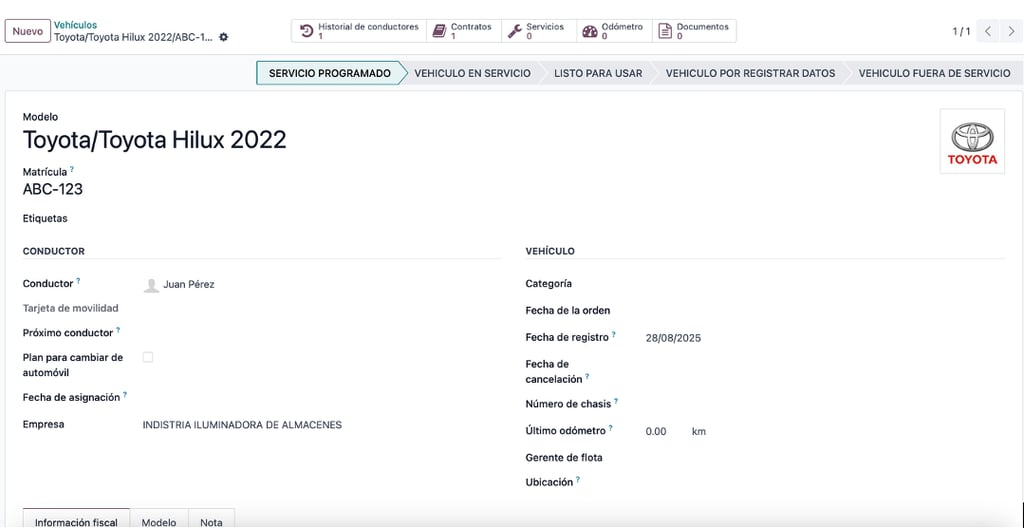Open the gear actions menu

(224, 37)
